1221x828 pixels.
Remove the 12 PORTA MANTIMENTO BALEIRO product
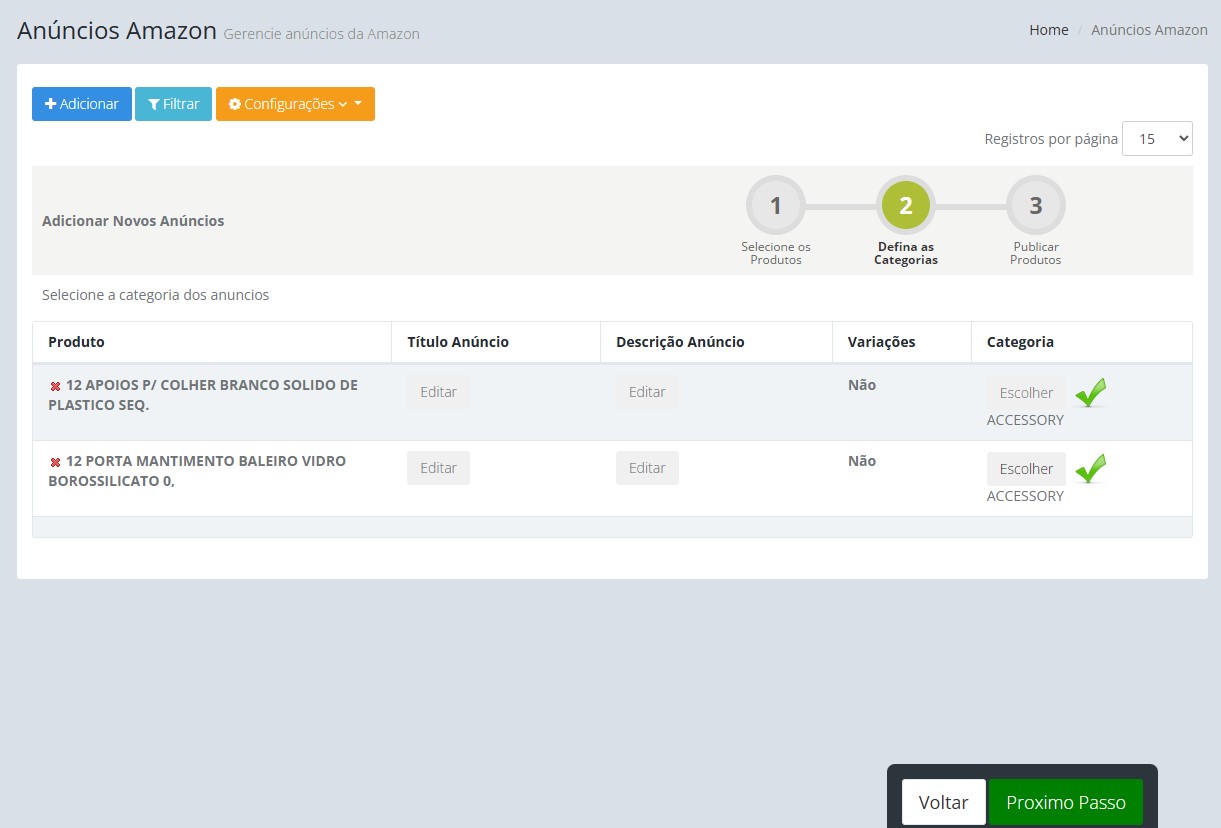point(55,462)
